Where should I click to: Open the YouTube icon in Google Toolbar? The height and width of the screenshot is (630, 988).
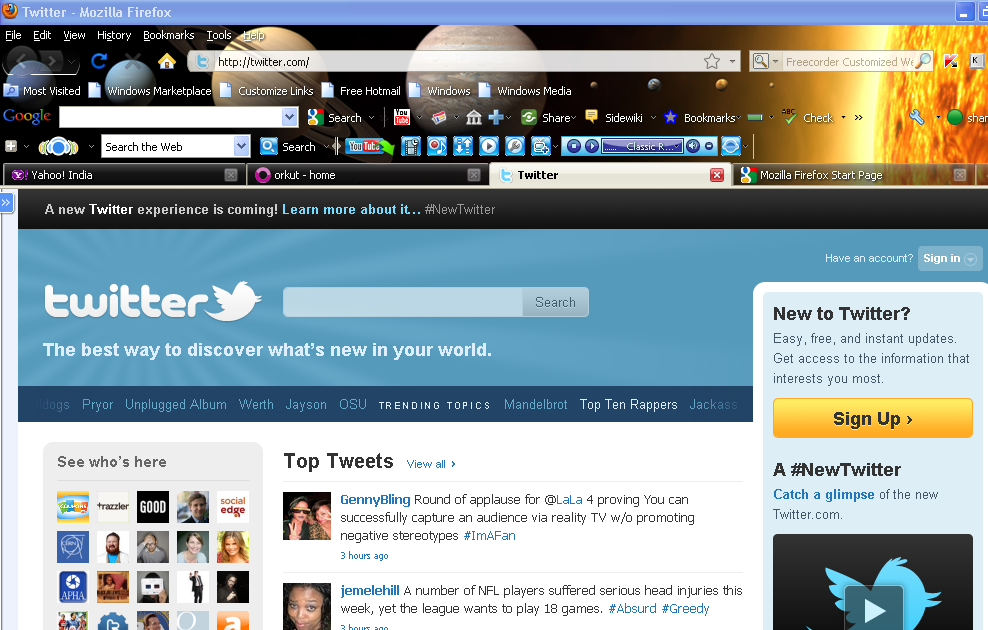401,117
